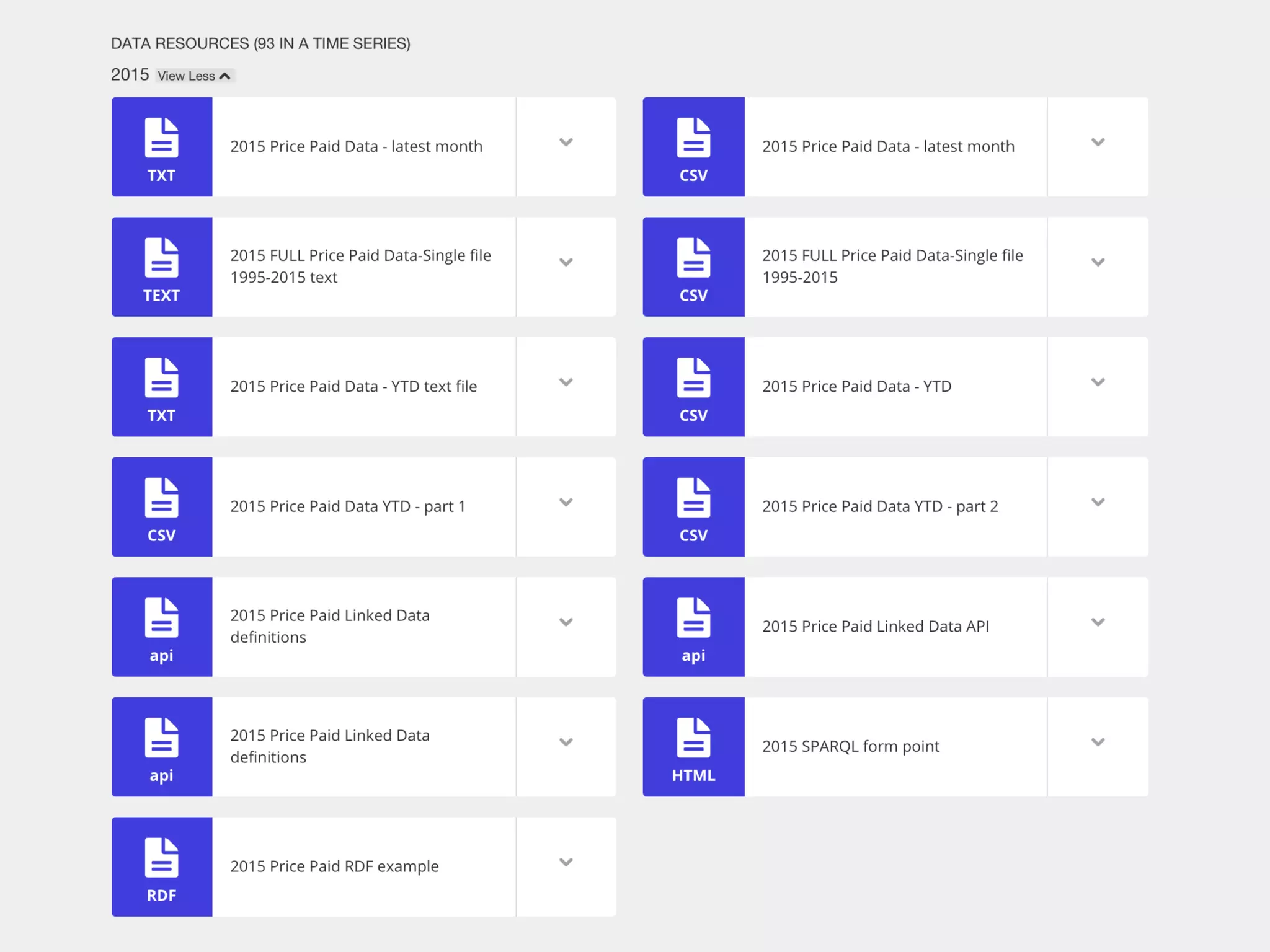
Task: Expand TXT latest month resource chevron
Action: 566,143
